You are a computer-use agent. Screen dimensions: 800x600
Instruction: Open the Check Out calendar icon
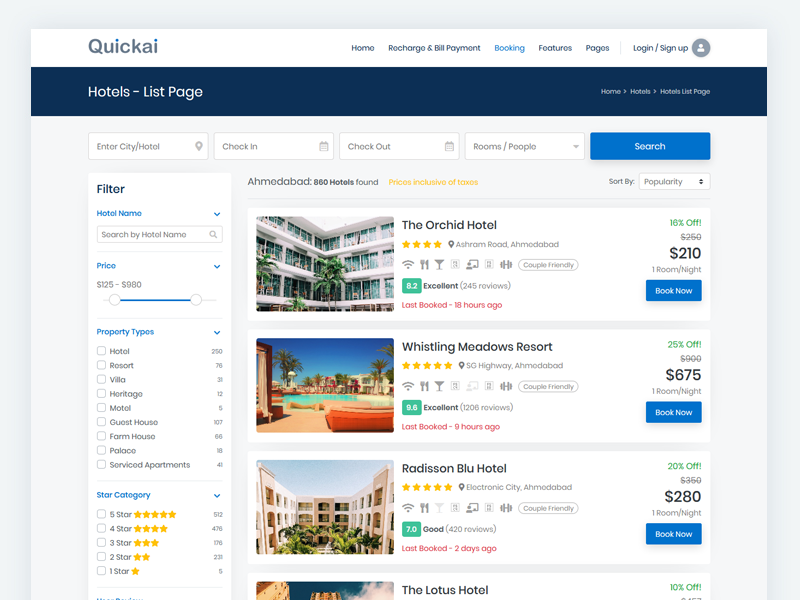click(x=449, y=146)
